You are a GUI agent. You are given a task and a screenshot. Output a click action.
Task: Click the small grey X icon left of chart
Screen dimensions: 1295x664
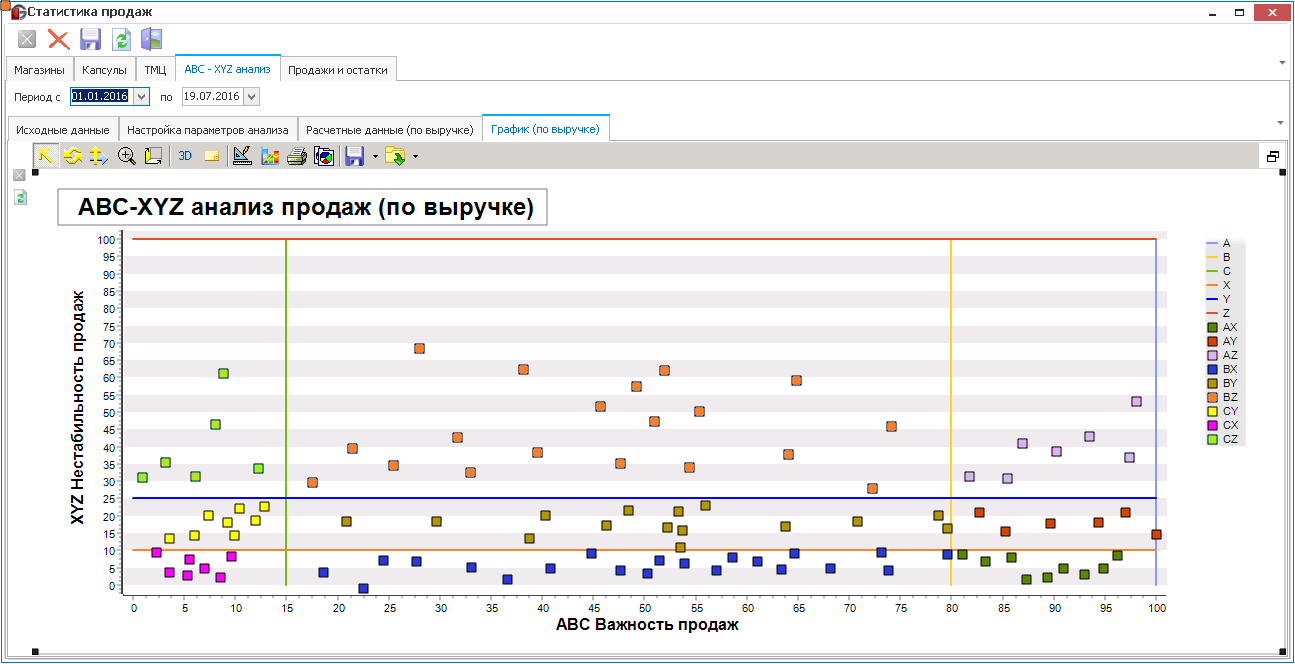point(19,175)
